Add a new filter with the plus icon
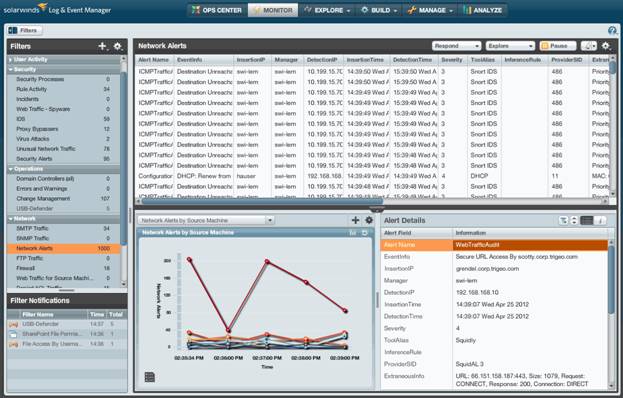Image resolution: width=623 pixels, height=398 pixels. coord(102,46)
